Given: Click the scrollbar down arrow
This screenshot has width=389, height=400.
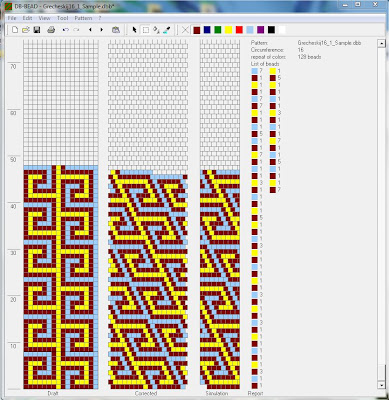Looking at the screenshot, I should click(382, 385).
